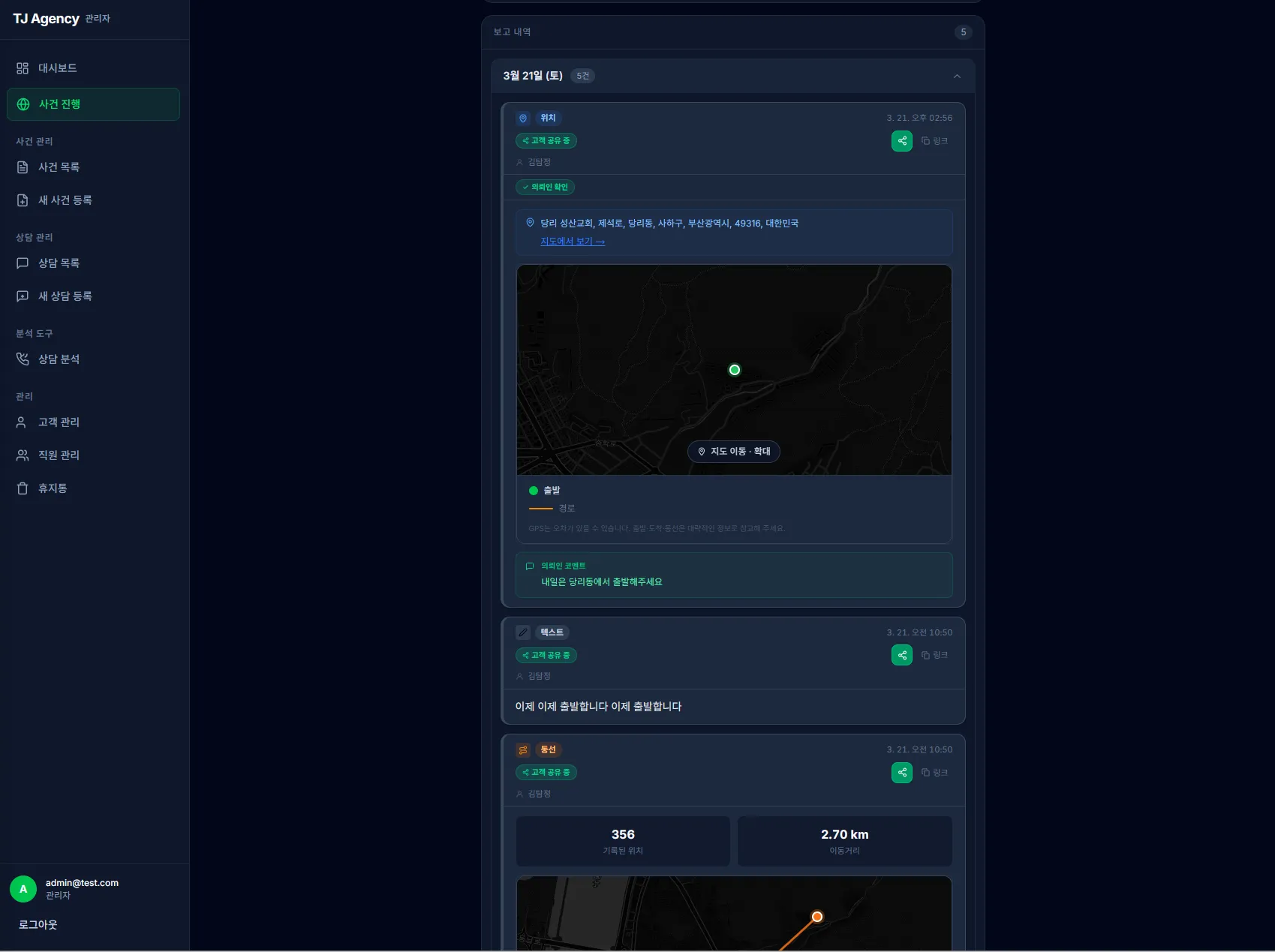Viewport: 1275px width, 952px height.
Task: Open 상담 목록 page
Action: point(93,263)
